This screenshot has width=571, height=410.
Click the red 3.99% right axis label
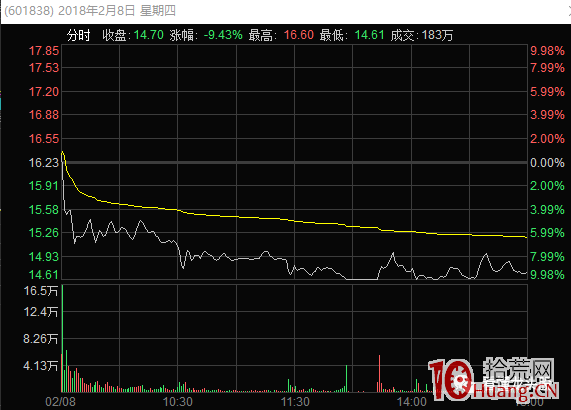pos(547,115)
